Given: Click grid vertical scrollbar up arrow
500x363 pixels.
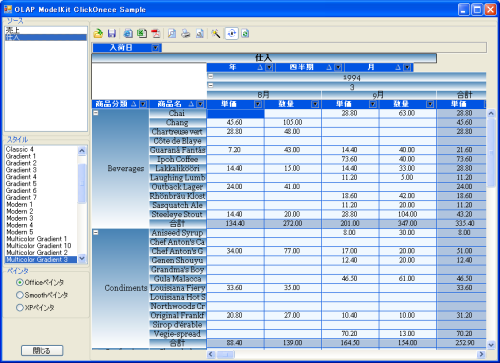Looking at the screenshot, I should point(491,113).
